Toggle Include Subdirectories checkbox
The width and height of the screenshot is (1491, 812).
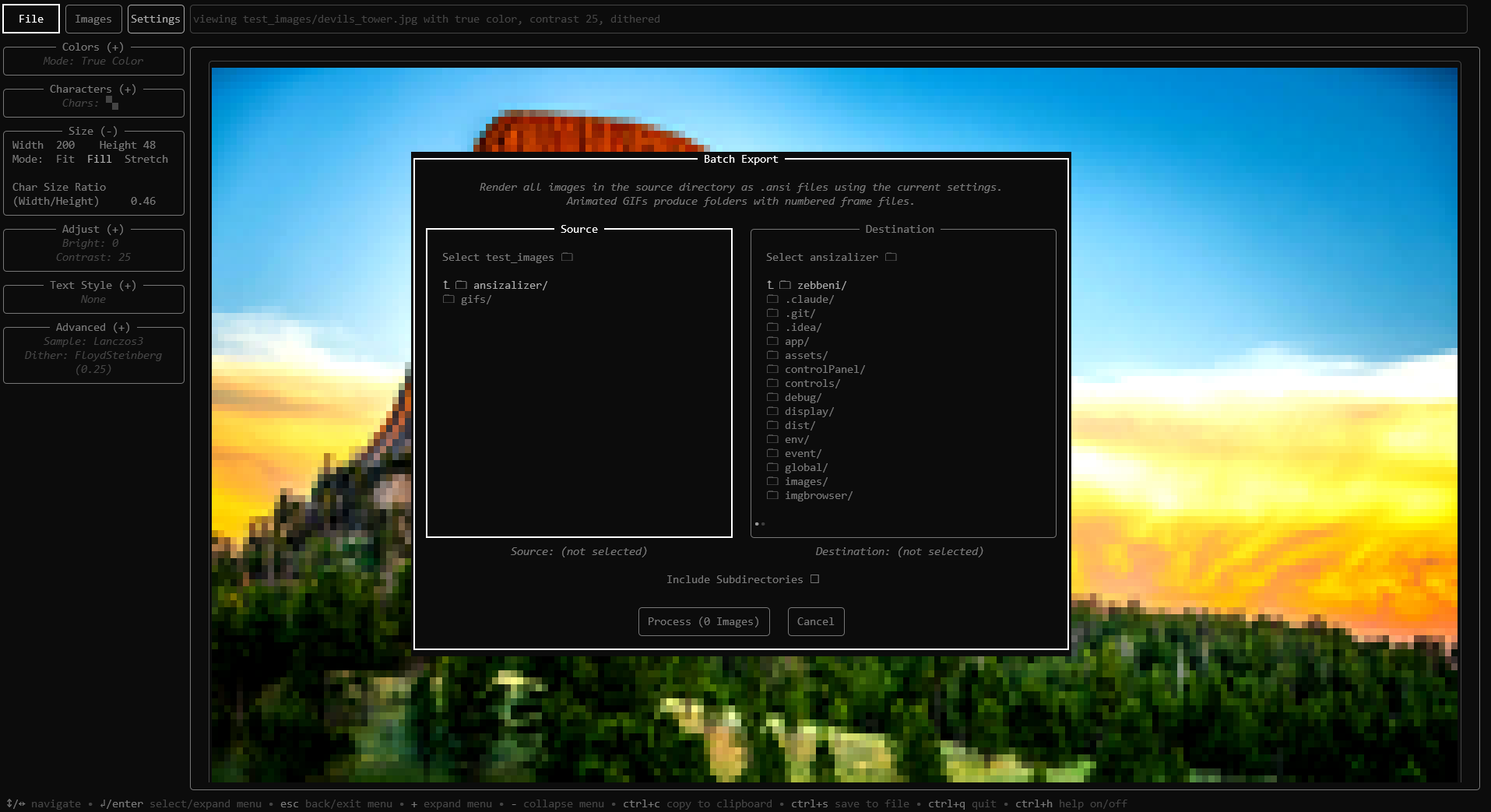point(814,579)
